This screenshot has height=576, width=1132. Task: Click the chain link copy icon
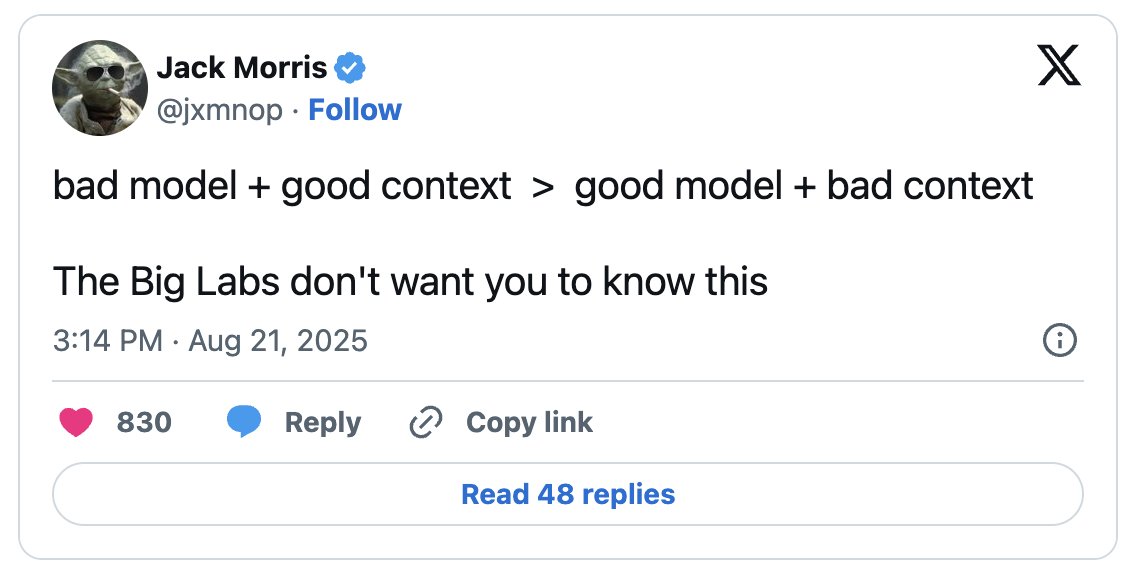coord(426,423)
